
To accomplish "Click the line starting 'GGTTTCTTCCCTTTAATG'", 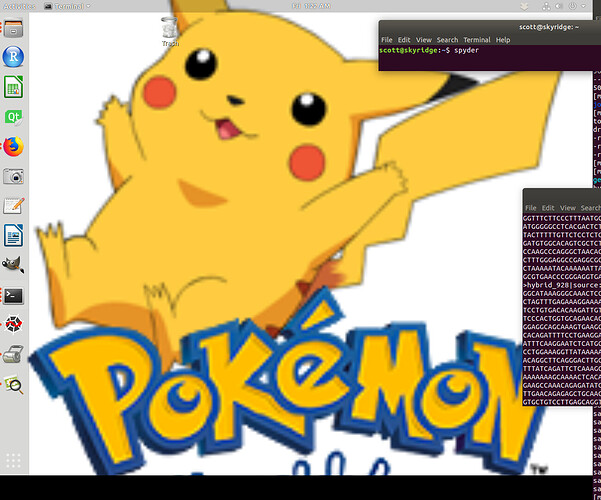I will (562, 218).
